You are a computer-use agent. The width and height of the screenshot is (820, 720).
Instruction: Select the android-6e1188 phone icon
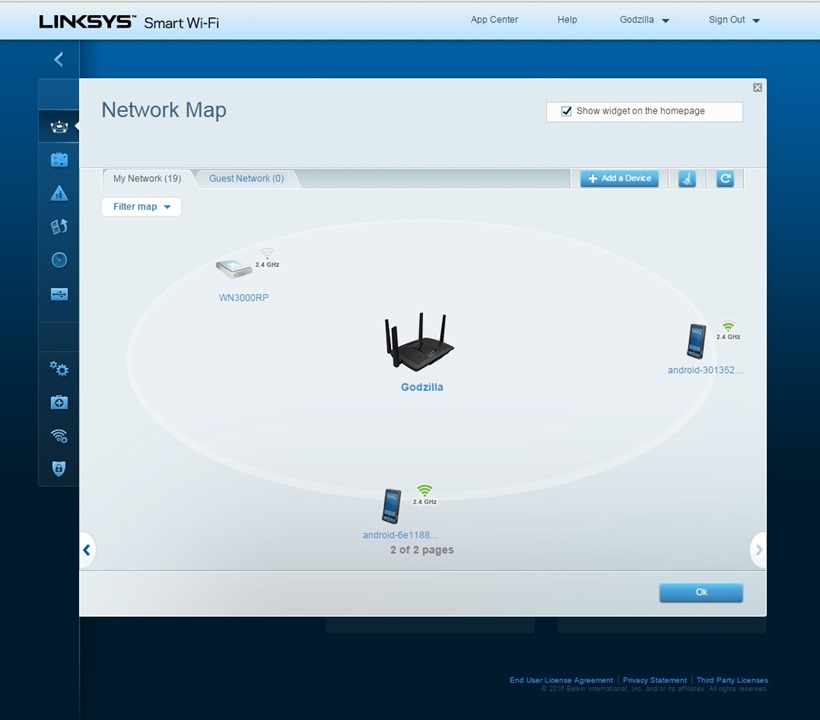coord(392,506)
